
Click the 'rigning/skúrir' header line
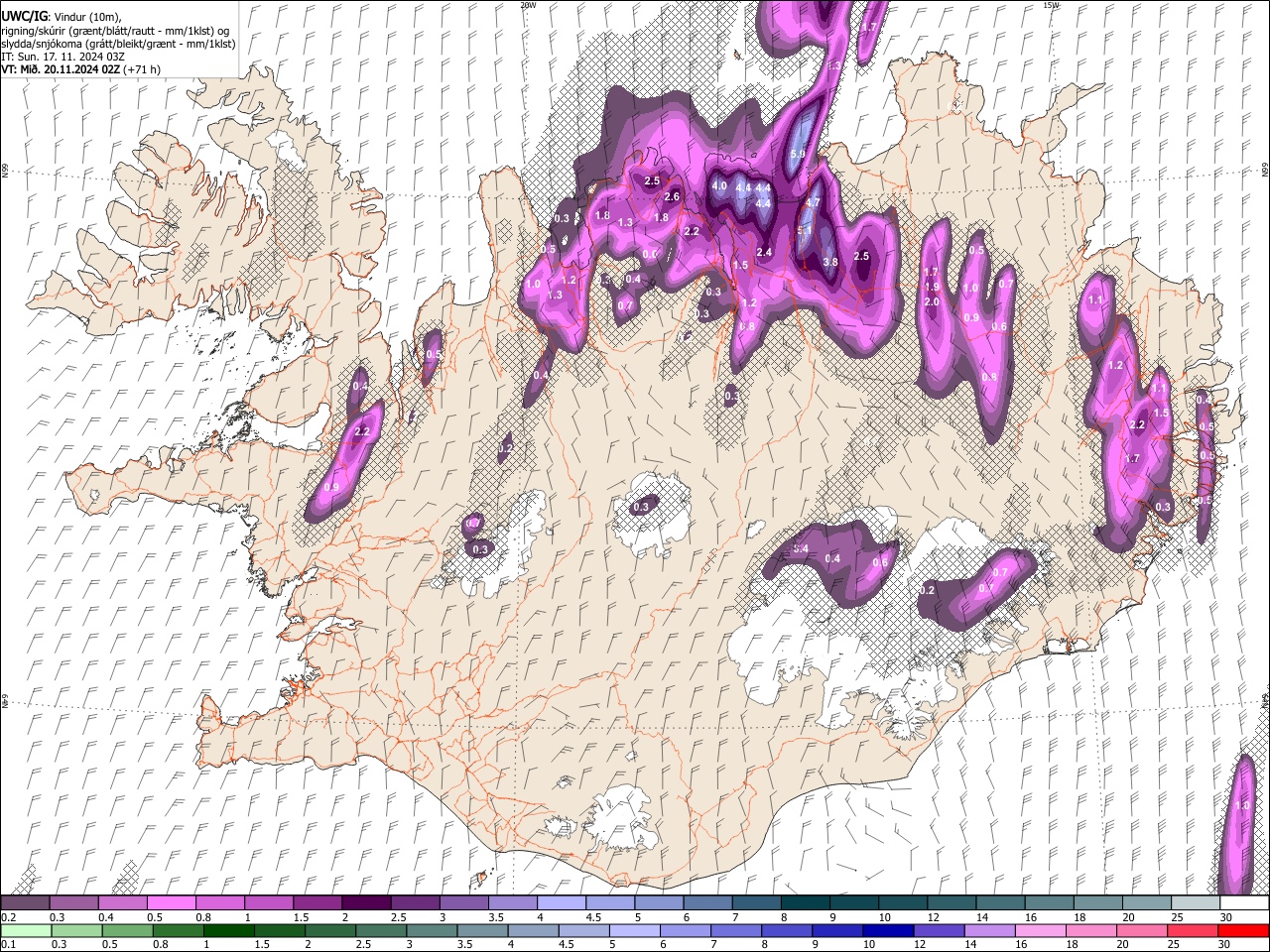pos(115,31)
